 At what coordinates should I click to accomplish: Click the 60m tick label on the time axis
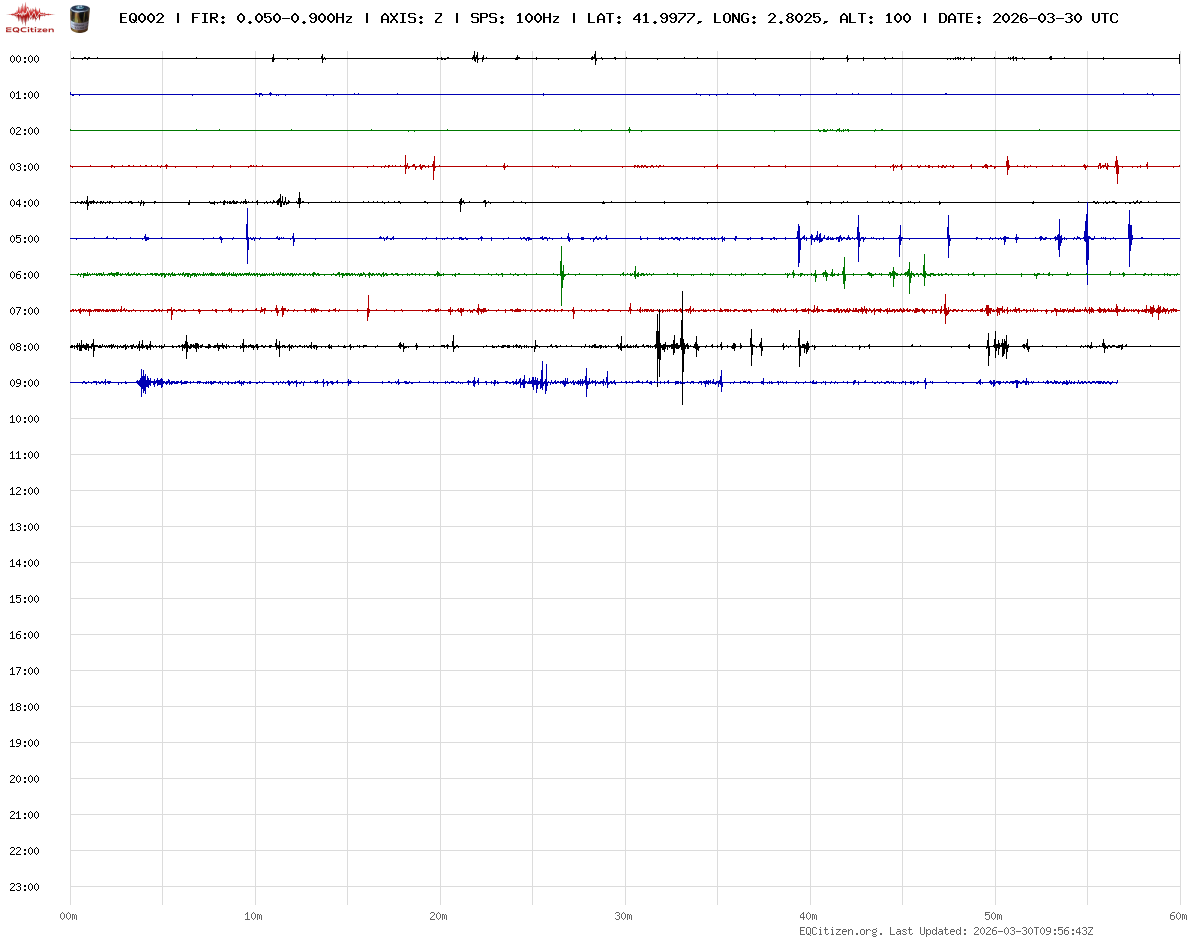1179,916
